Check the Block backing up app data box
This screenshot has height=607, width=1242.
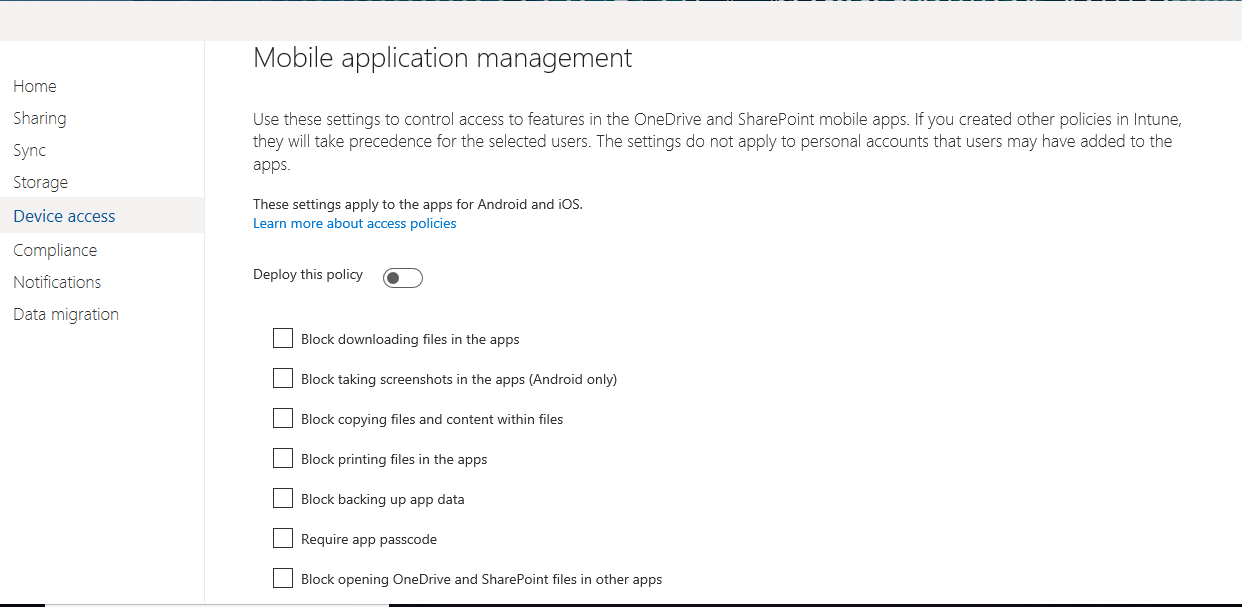coord(283,499)
